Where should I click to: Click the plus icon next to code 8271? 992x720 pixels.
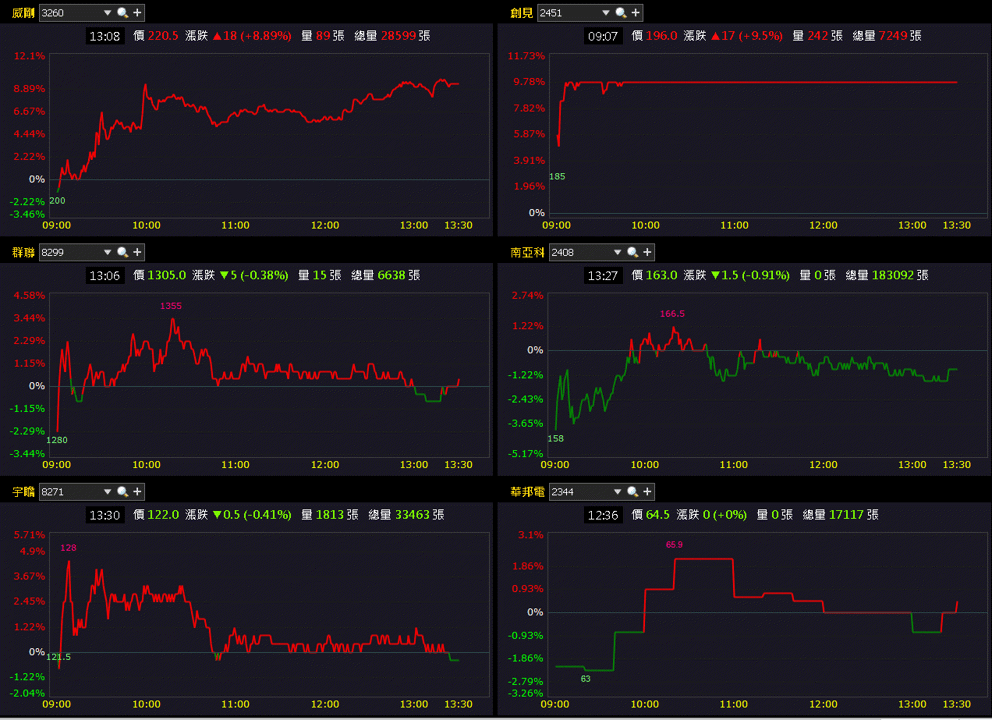click(137, 492)
